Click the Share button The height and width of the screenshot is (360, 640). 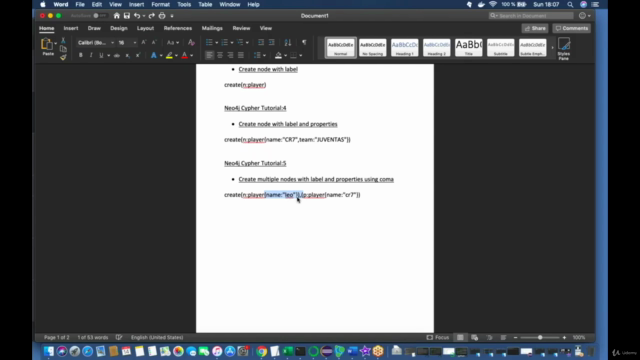[x=535, y=28]
